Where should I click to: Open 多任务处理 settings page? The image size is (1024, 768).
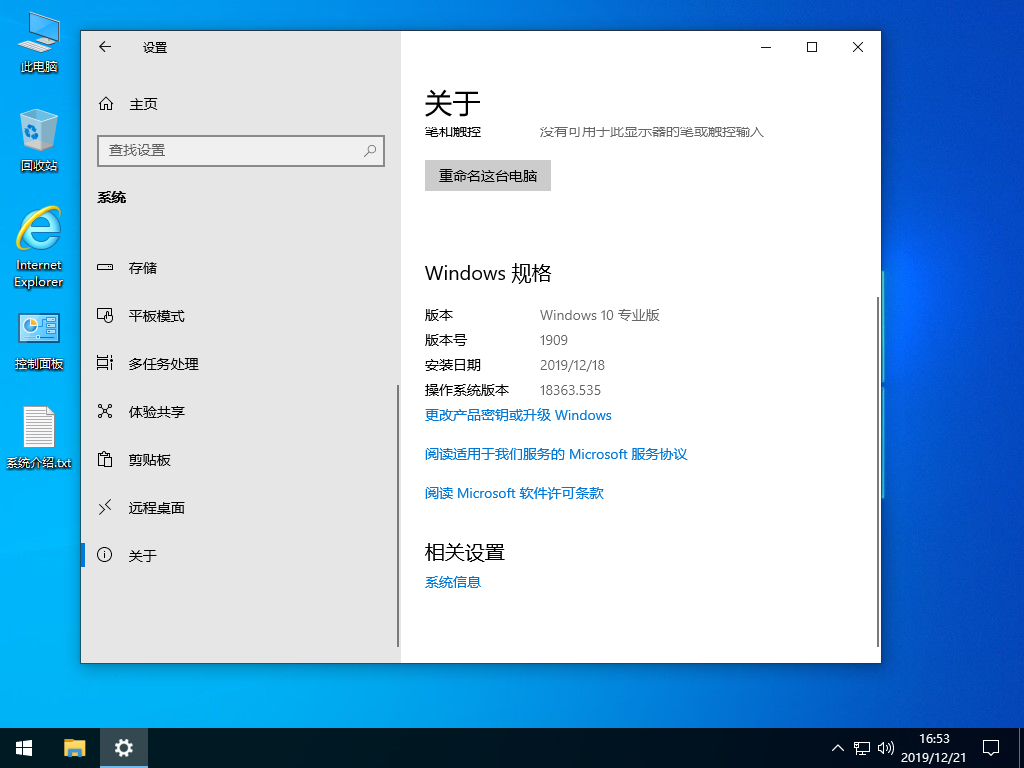point(163,364)
